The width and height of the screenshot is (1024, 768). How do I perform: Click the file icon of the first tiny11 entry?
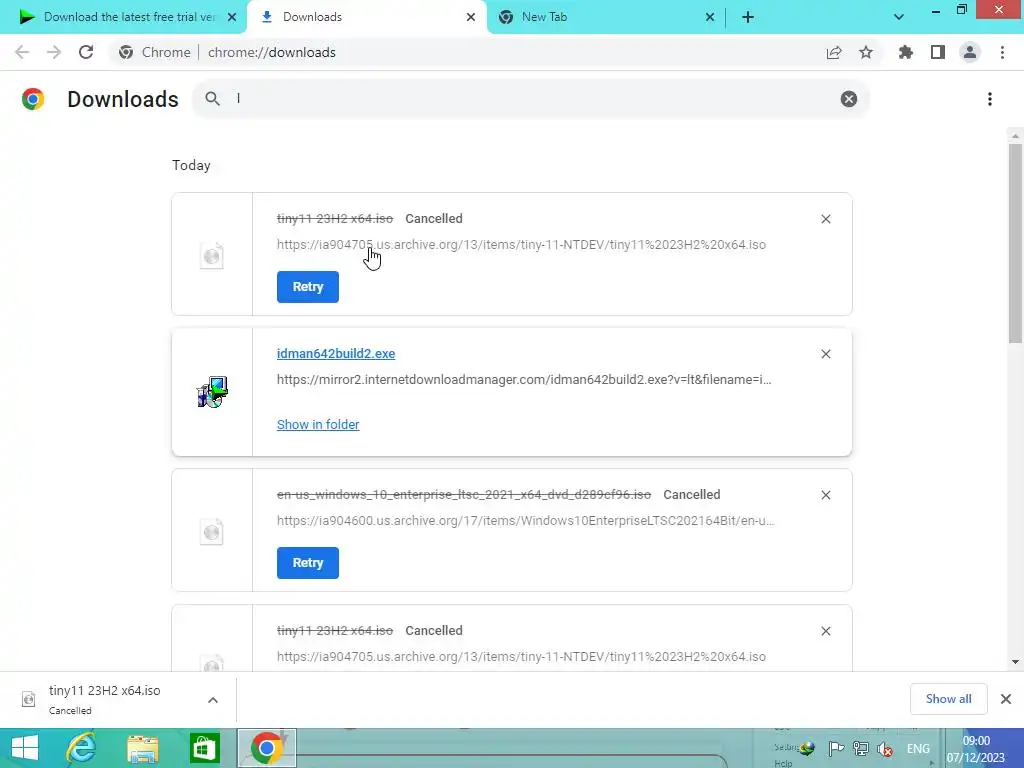pos(212,255)
